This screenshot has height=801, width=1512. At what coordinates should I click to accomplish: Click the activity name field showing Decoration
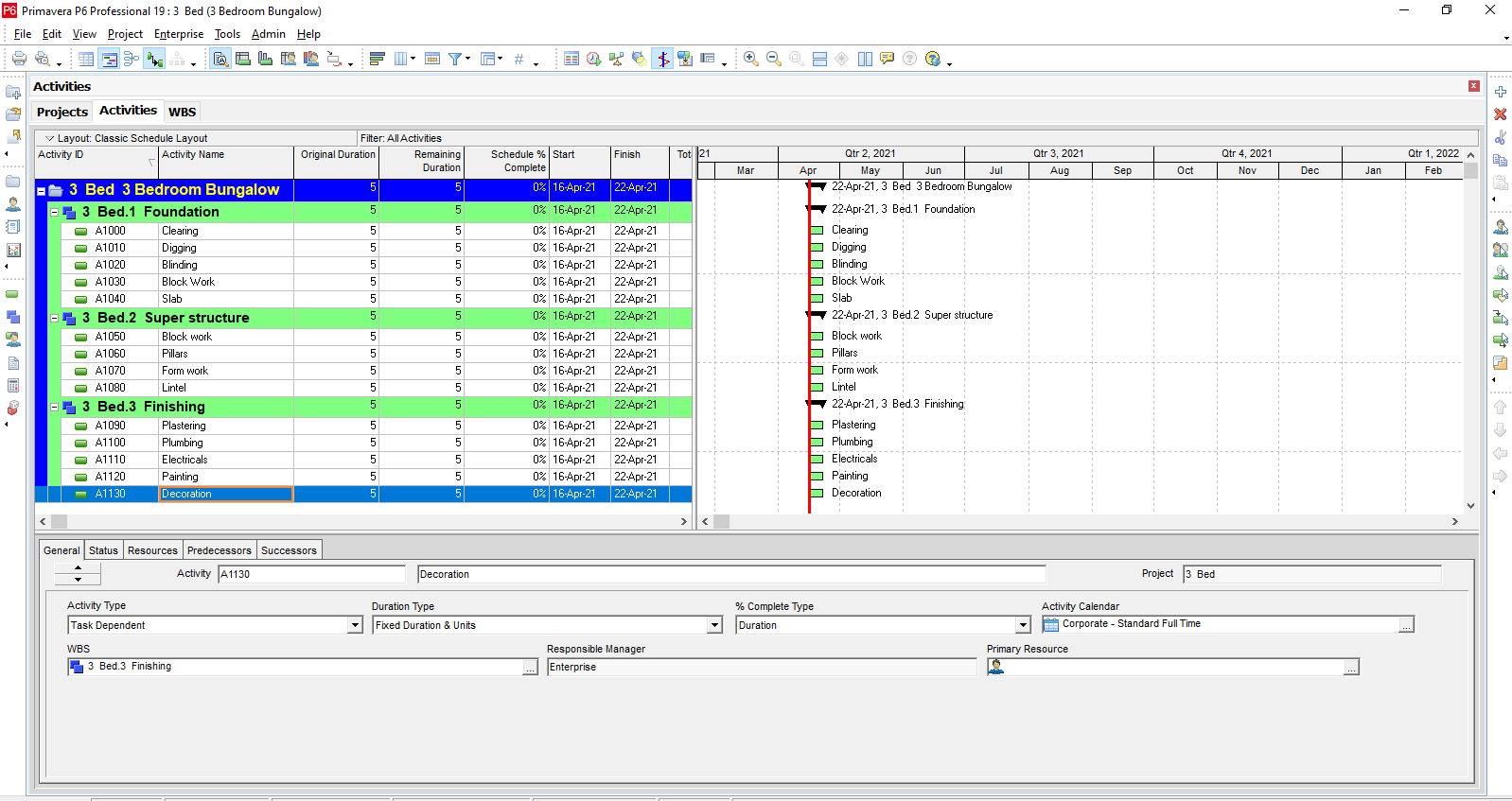coord(732,574)
